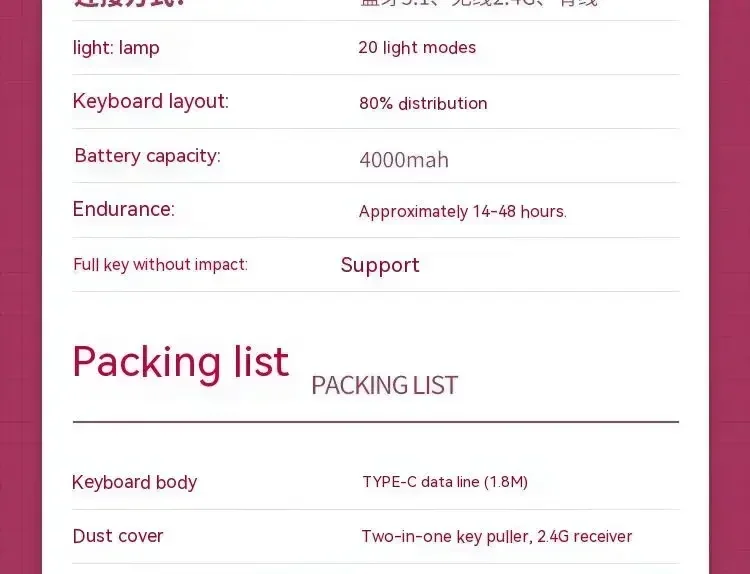The width and height of the screenshot is (750, 574).
Task: Select 'Two-in-one key puller, 2.4G receiver' text
Action: click(x=497, y=537)
